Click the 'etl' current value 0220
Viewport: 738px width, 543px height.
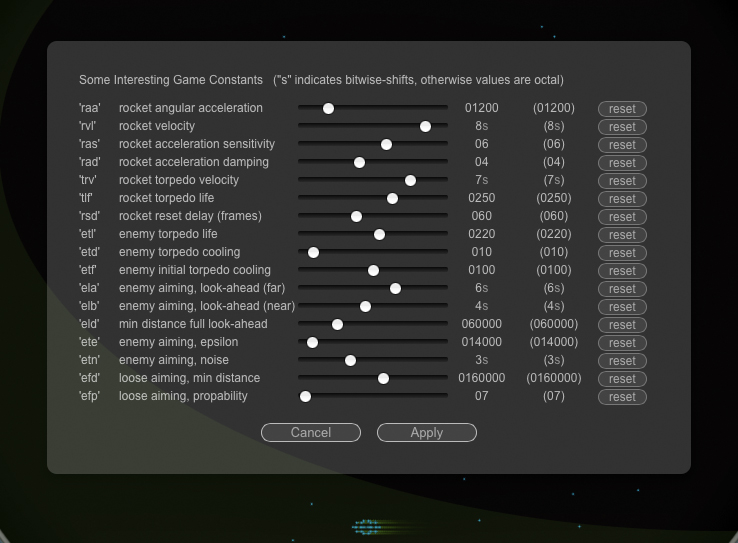[481, 234]
